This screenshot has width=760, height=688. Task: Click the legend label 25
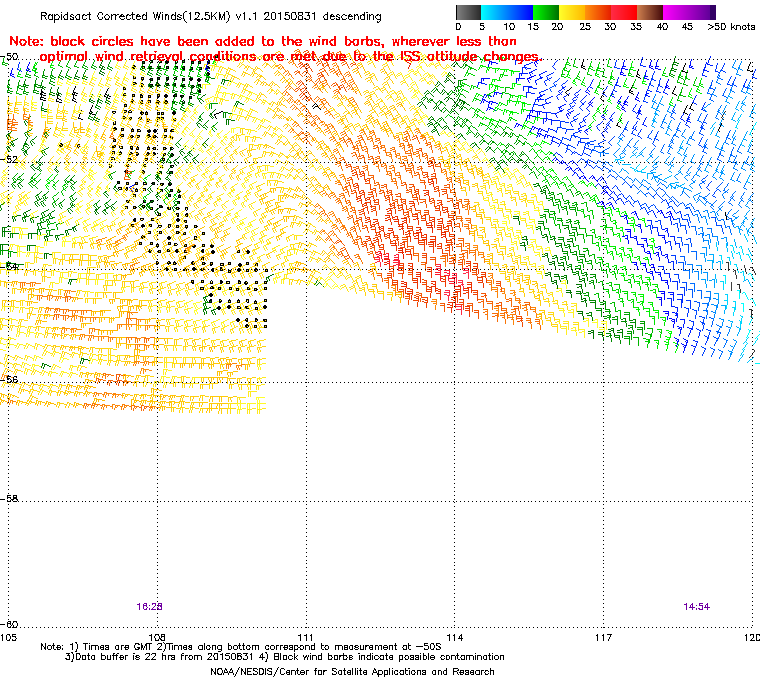coord(585,27)
